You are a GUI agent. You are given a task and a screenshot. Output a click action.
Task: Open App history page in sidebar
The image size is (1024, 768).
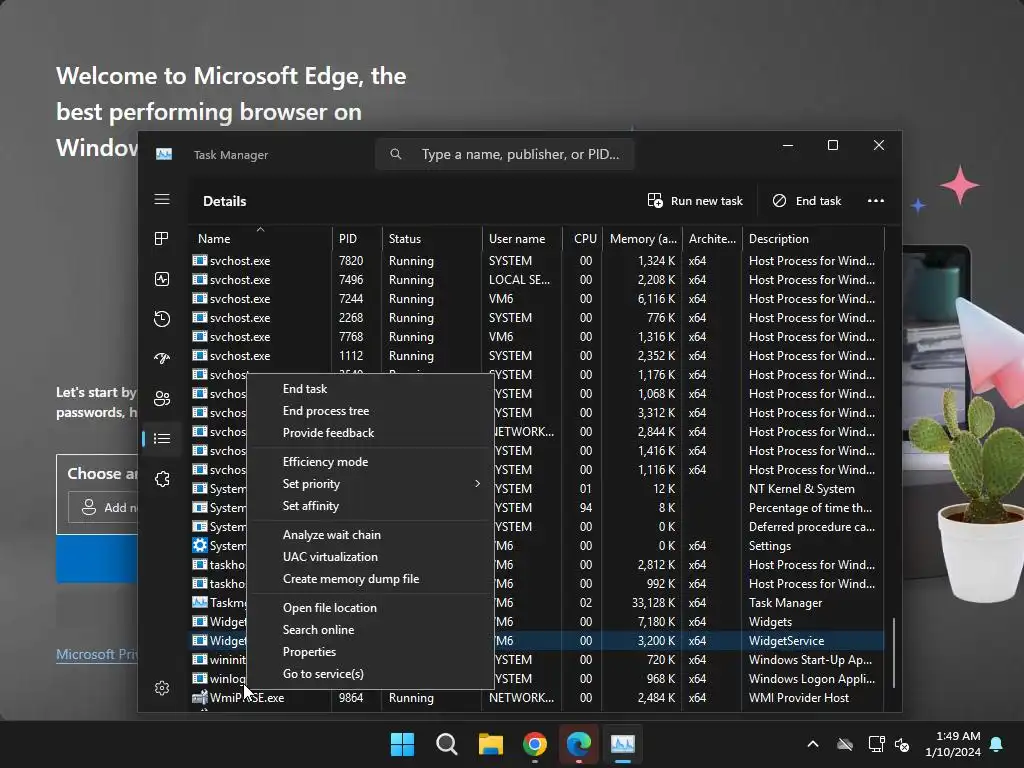tap(162, 319)
